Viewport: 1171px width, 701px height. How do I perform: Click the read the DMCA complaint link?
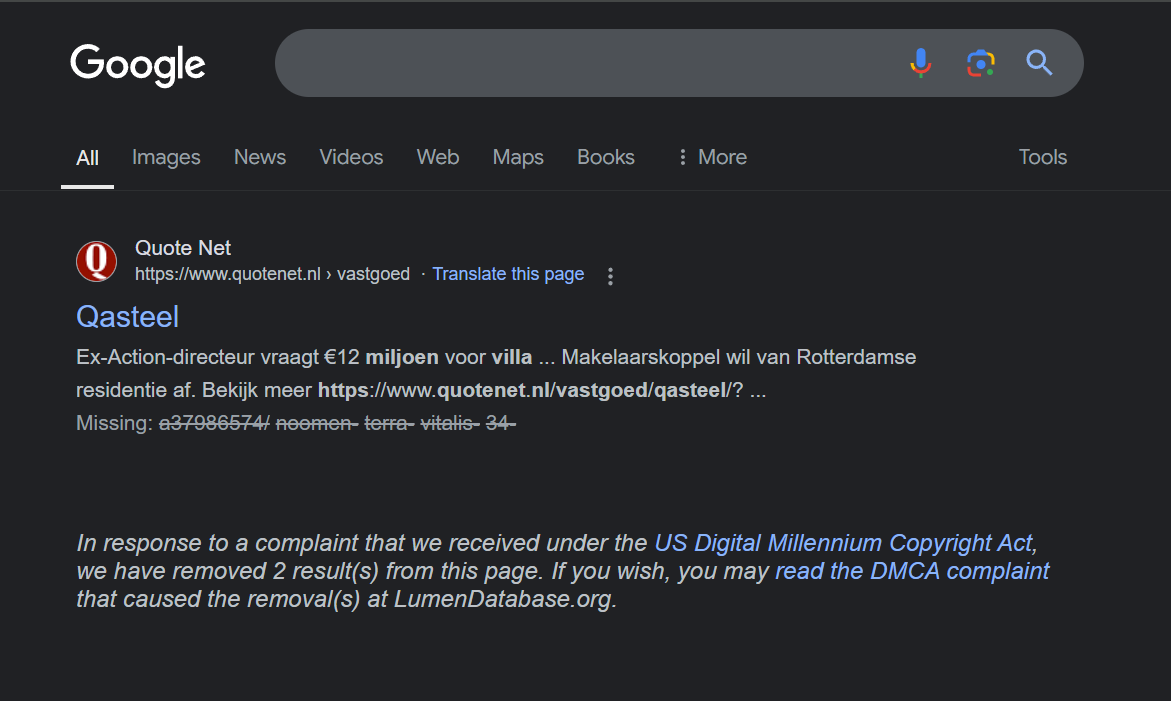[x=912, y=571]
